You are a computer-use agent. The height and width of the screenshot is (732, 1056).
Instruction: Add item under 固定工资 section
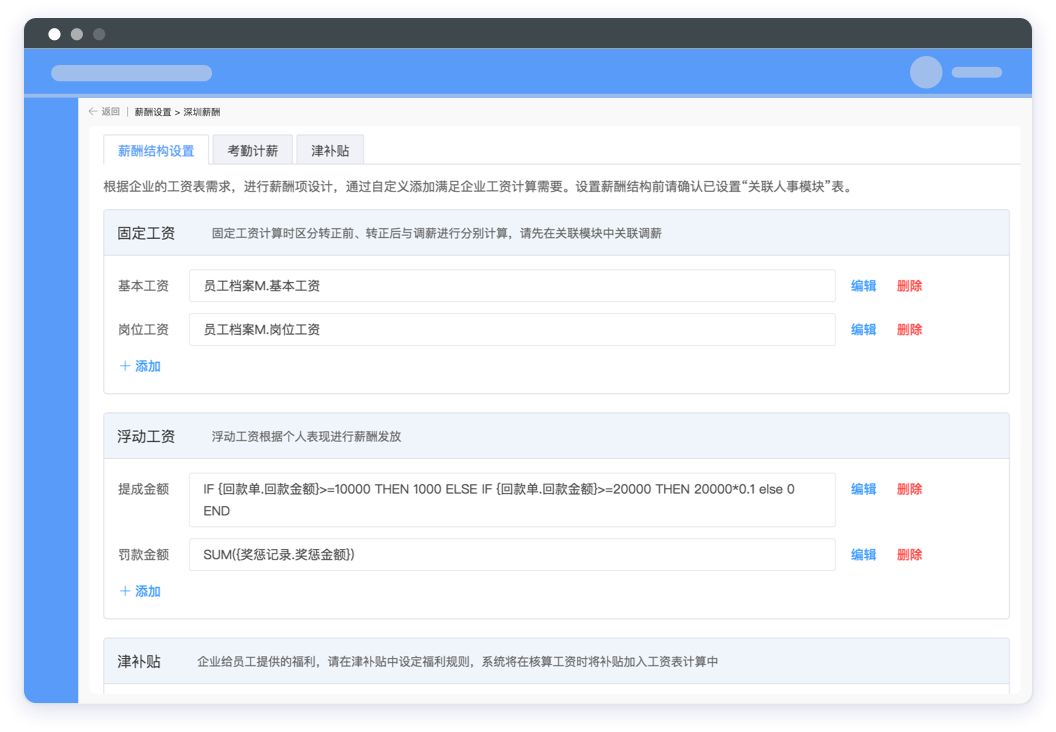coord(140,366)
